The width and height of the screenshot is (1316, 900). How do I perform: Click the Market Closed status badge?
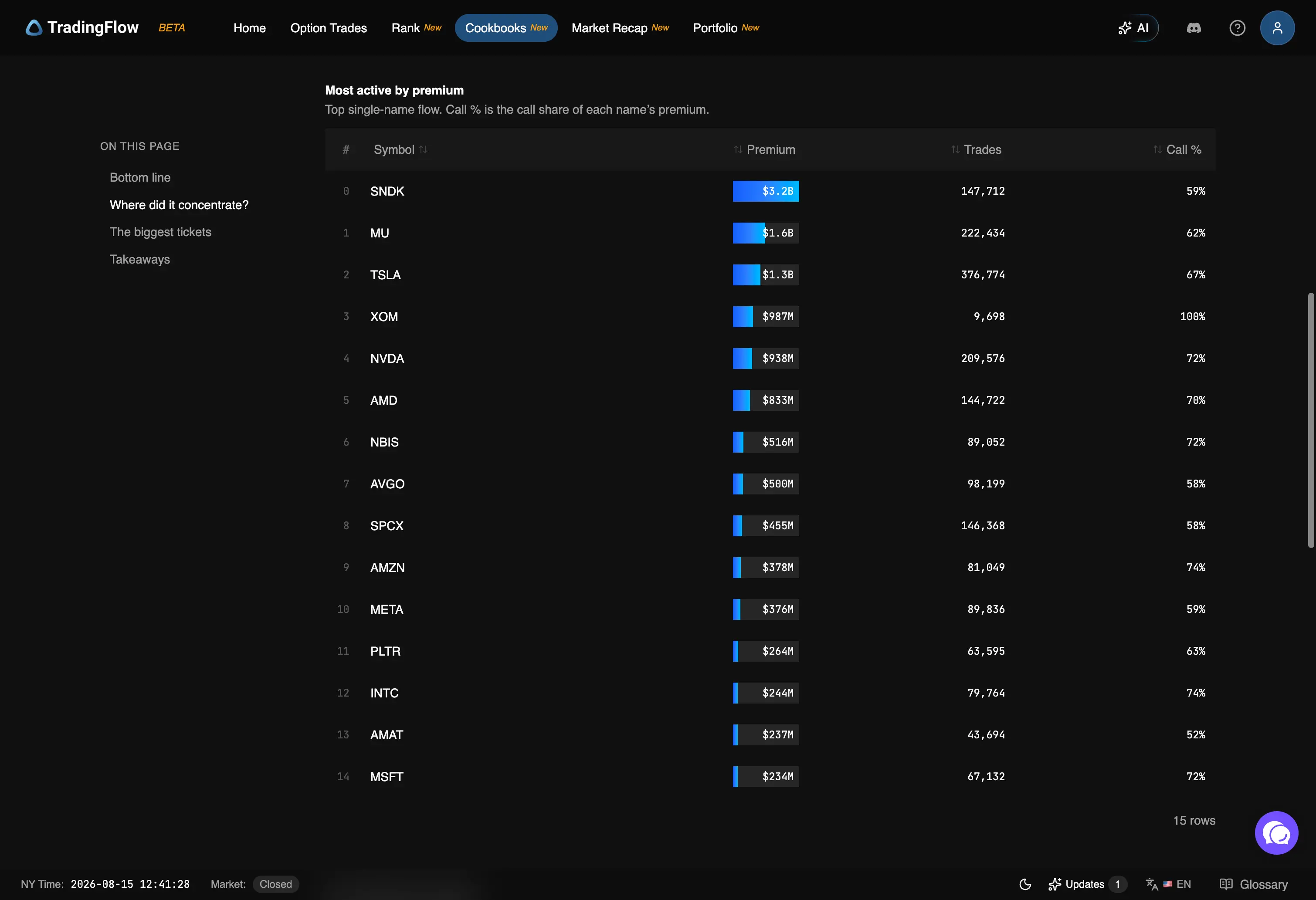(x=276, y=884)
